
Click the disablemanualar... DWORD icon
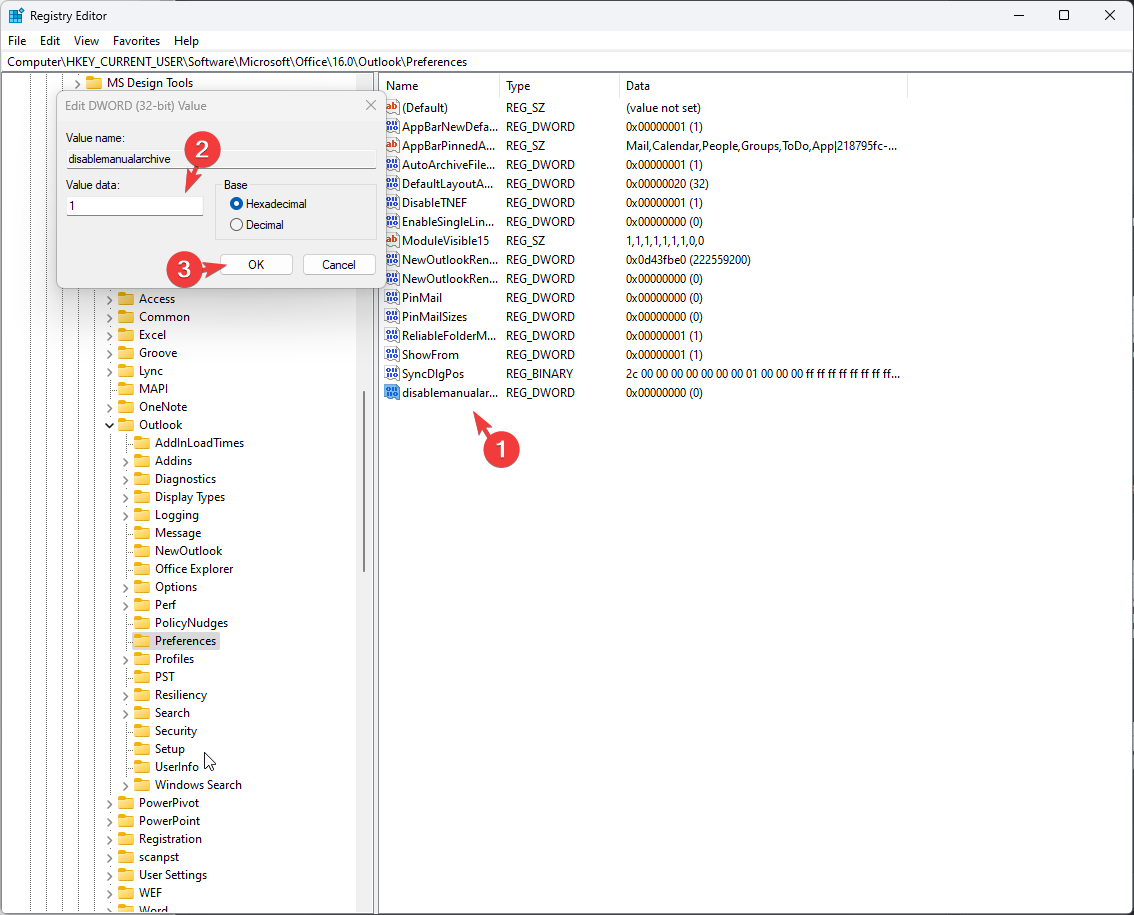coord(392,393)
